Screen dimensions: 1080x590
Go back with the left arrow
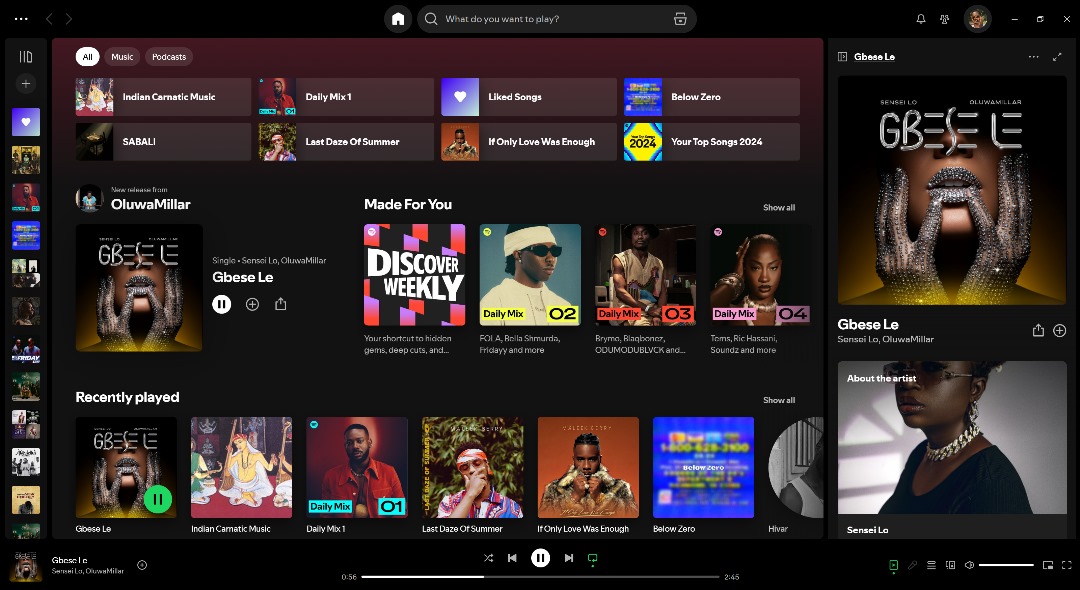(49, 19)
